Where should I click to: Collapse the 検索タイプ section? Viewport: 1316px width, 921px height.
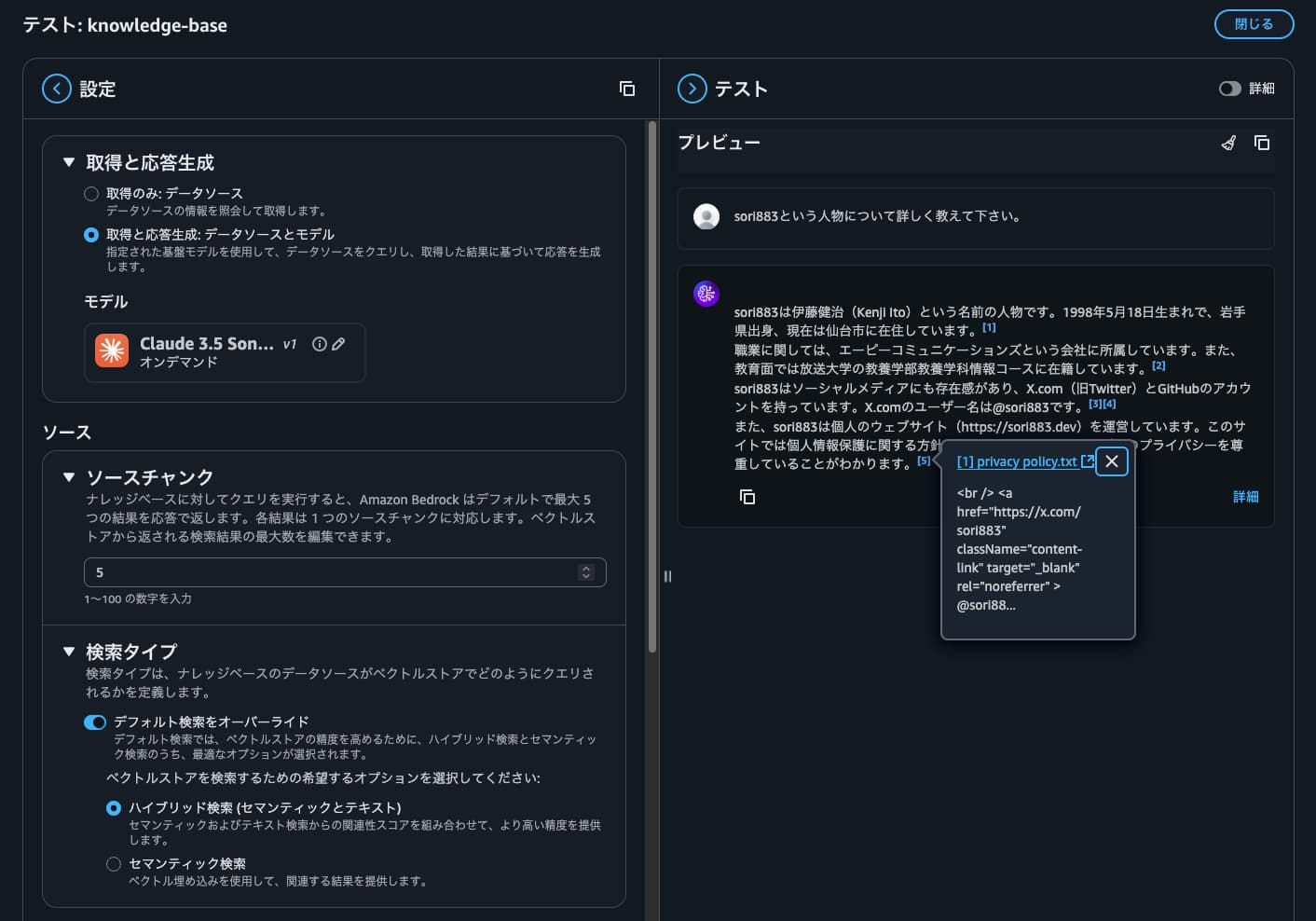tap(68, 652)
